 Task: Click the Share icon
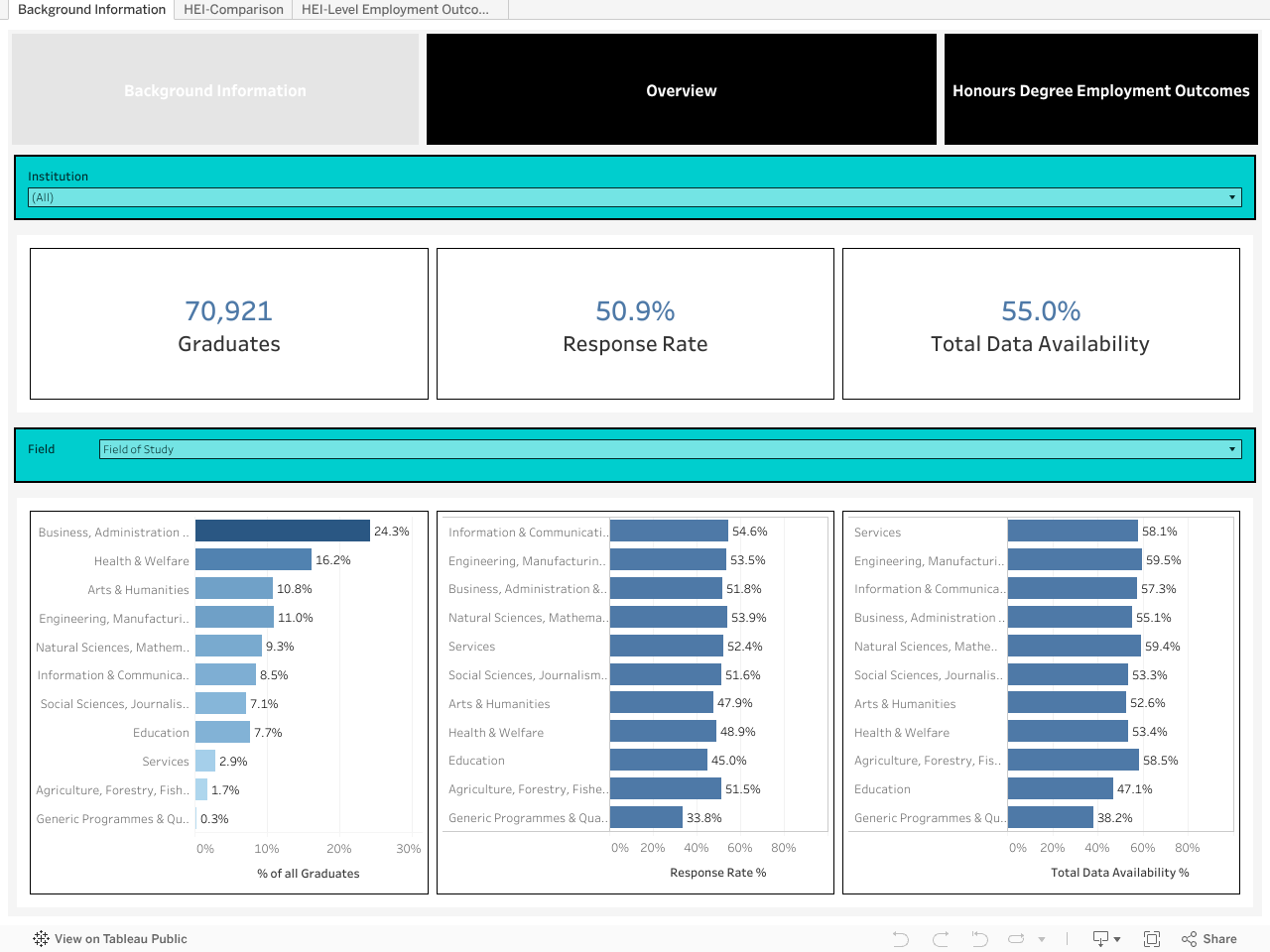pos(1208,939)
